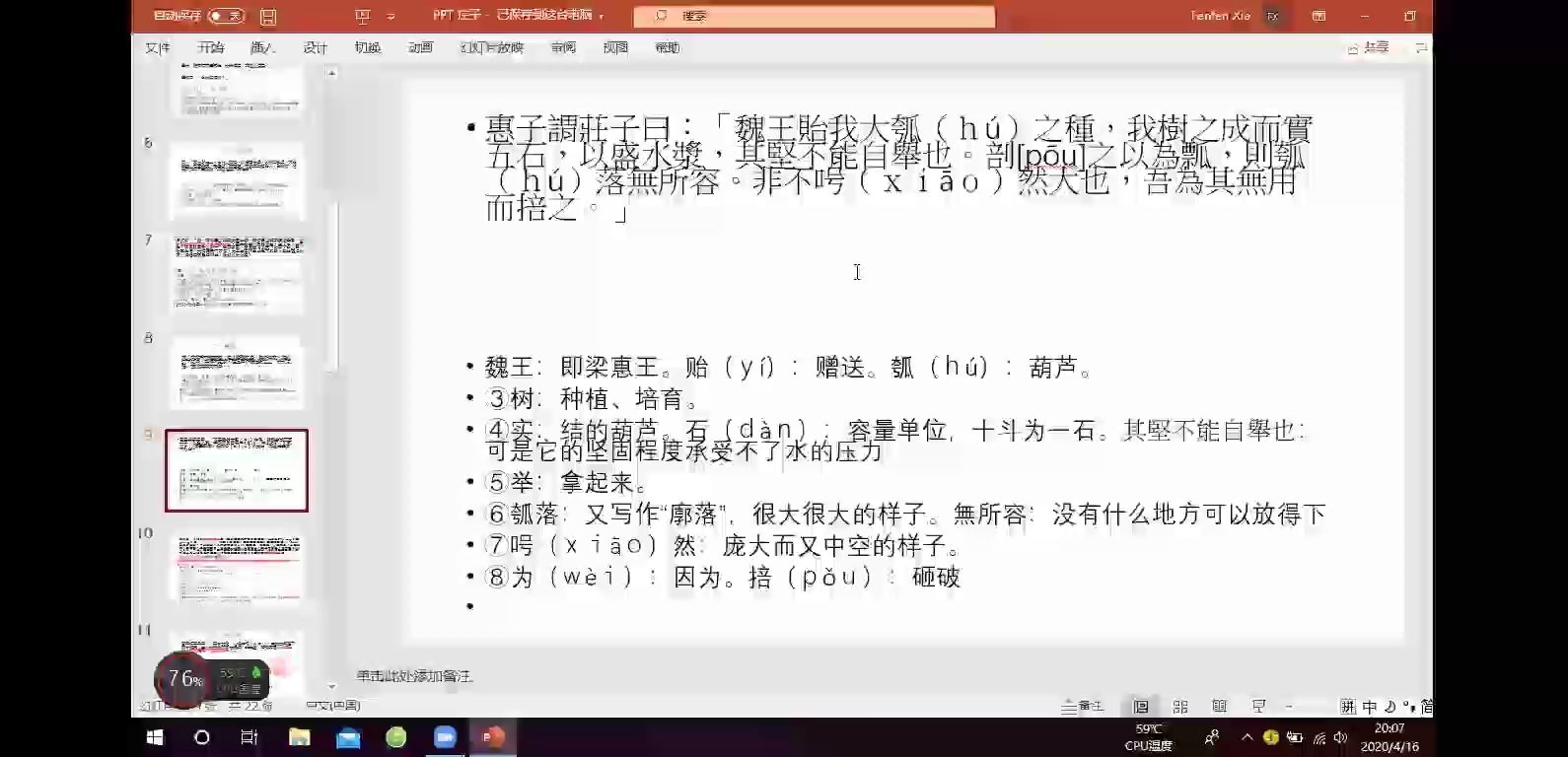Click the bullet line ⑦呺（xiāo）然
Screen dimensions: 1568x757
click(723, 546)
